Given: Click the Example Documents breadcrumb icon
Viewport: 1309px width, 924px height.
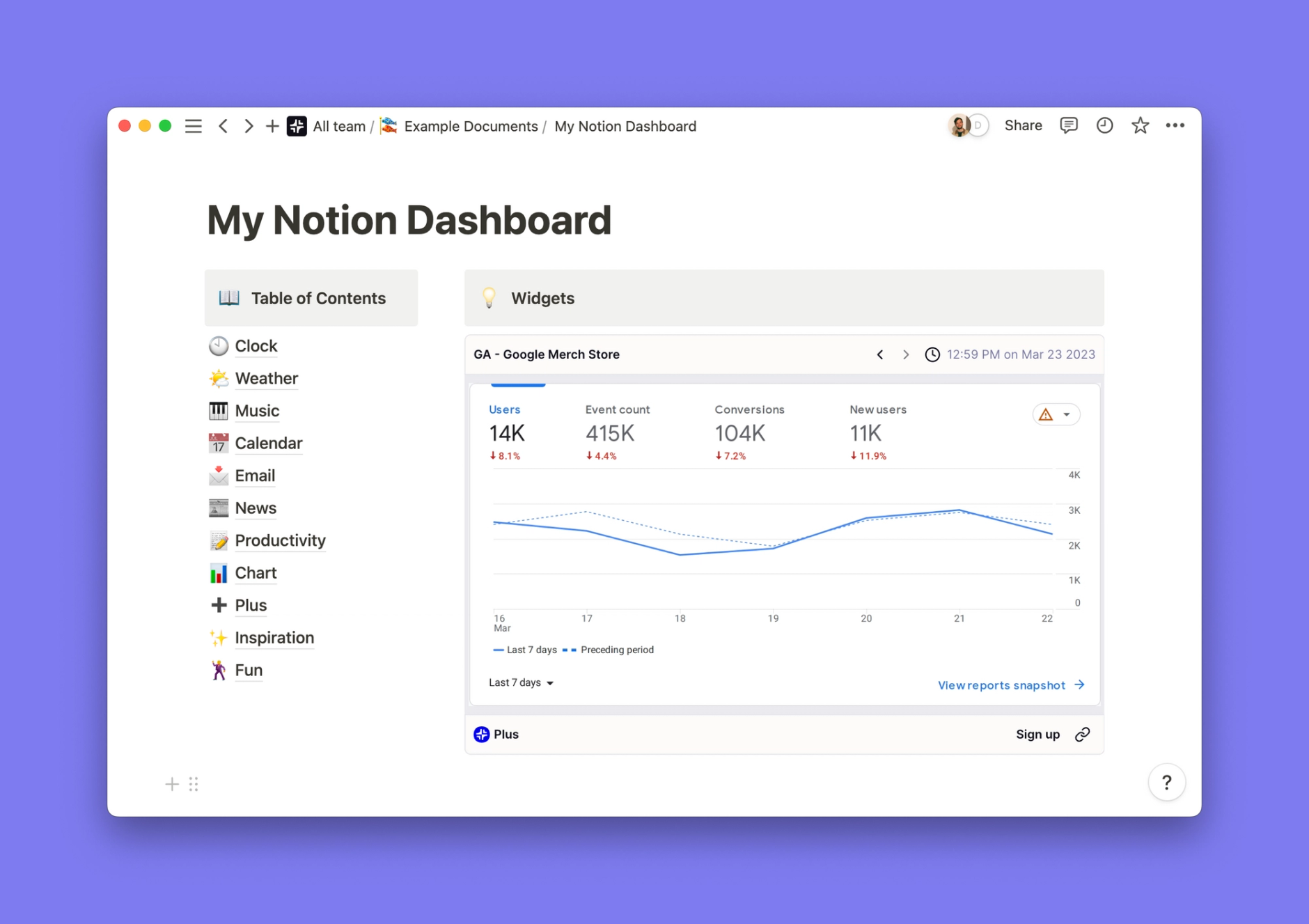Looking at the screenshot, I should (x=389, y=126).
